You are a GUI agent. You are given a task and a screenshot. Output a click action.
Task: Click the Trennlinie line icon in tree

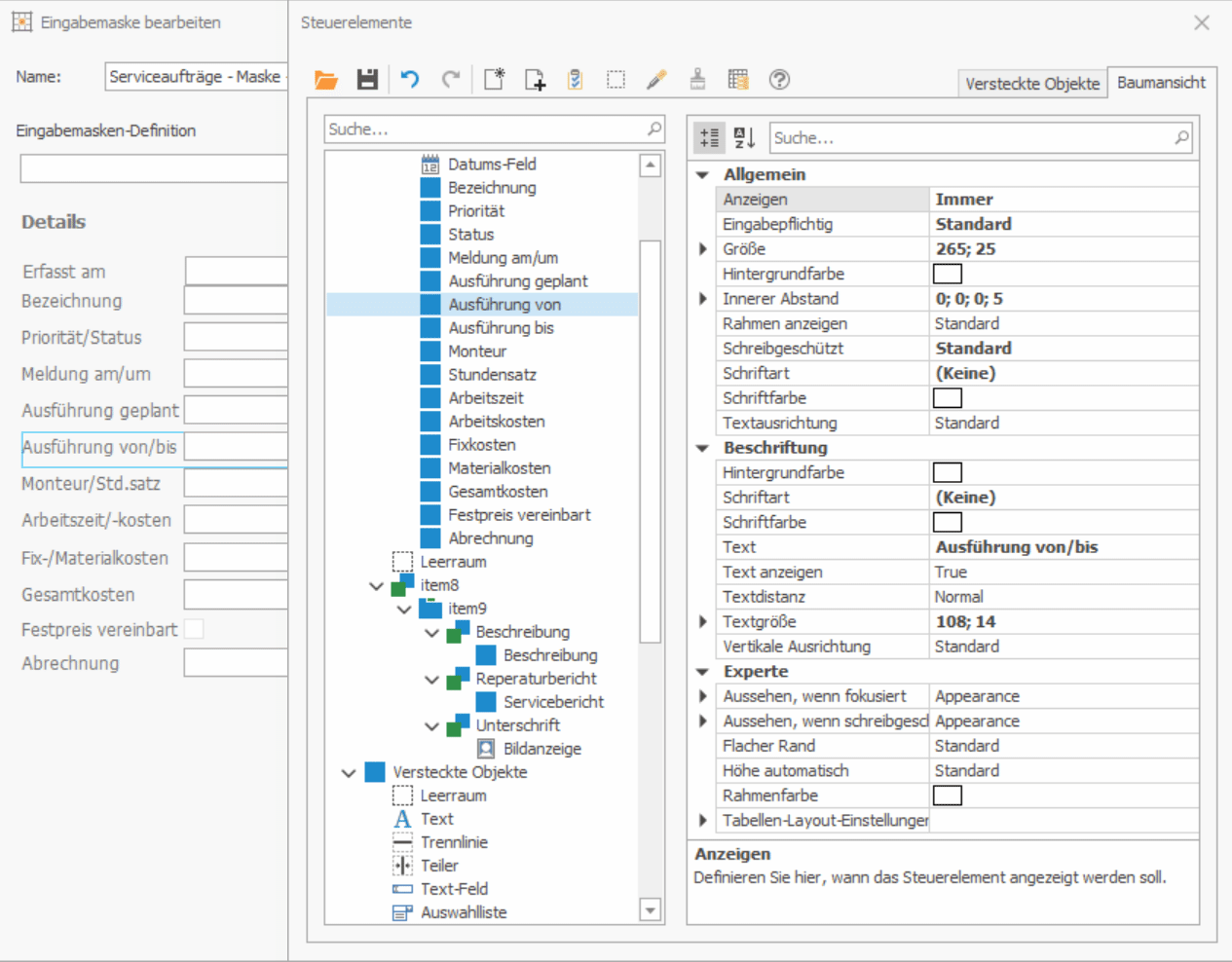coord(403,842)
